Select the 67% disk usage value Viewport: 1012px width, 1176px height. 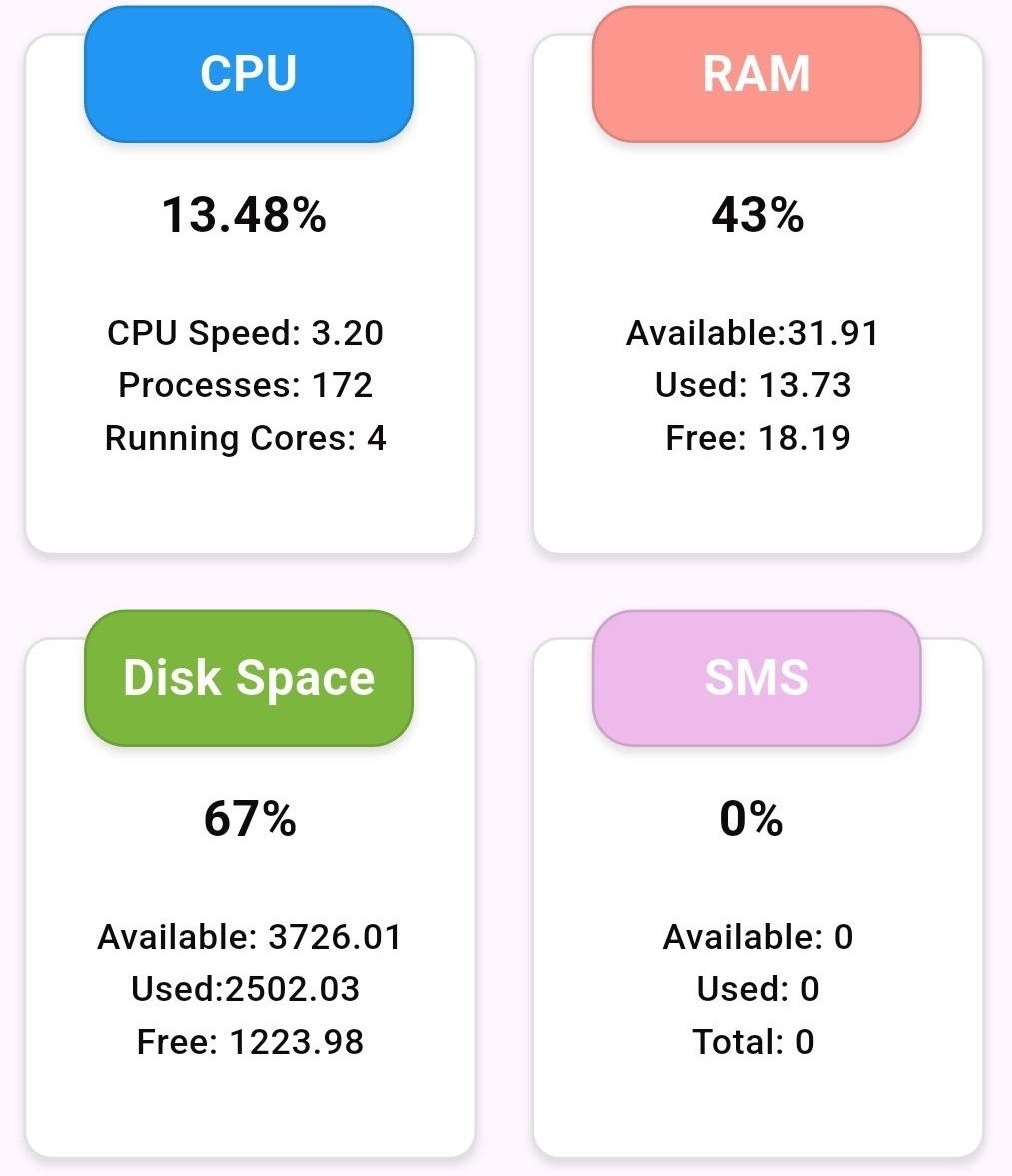(250, 819)
